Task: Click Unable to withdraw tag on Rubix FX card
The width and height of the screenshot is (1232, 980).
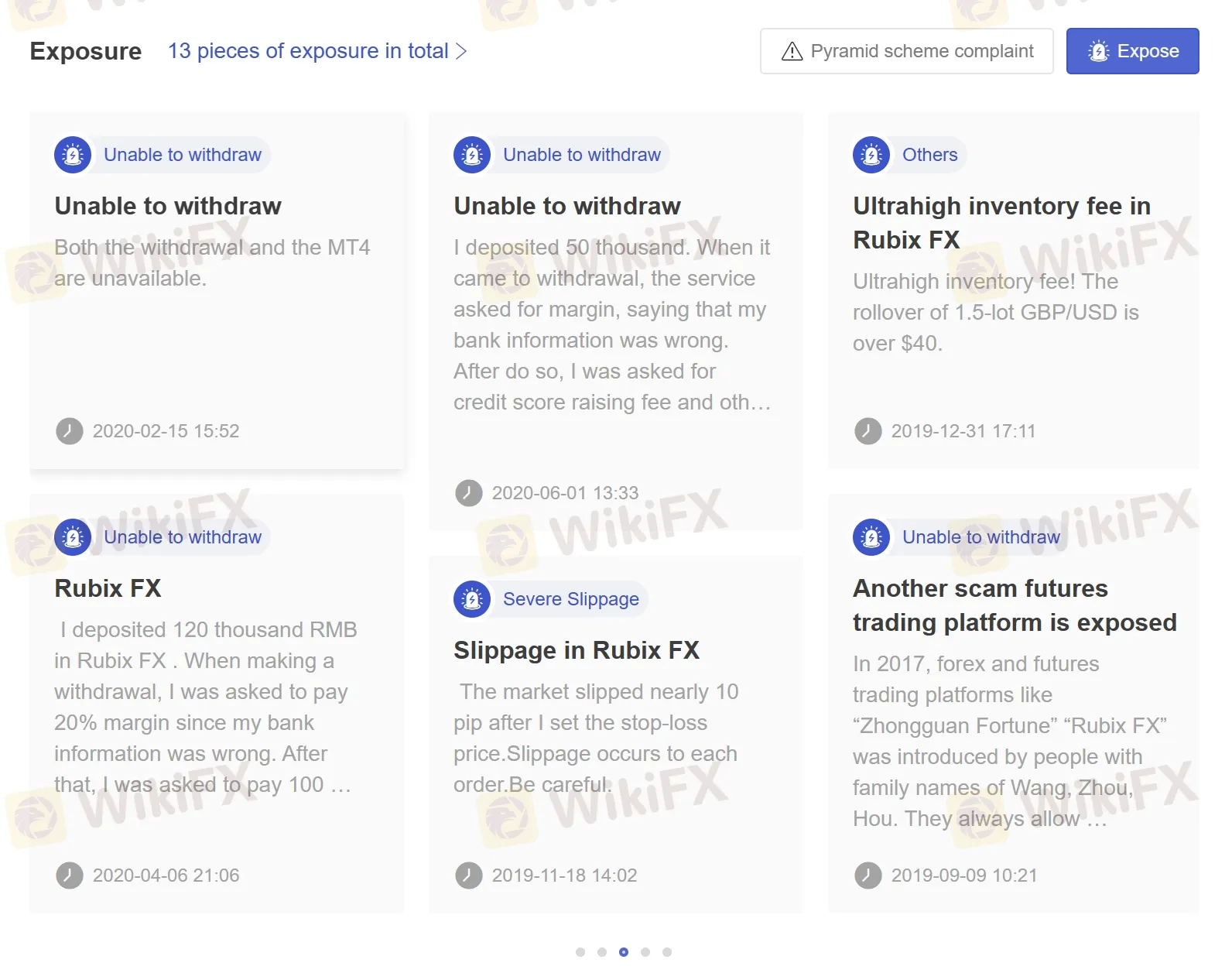Action: point(183,537)
